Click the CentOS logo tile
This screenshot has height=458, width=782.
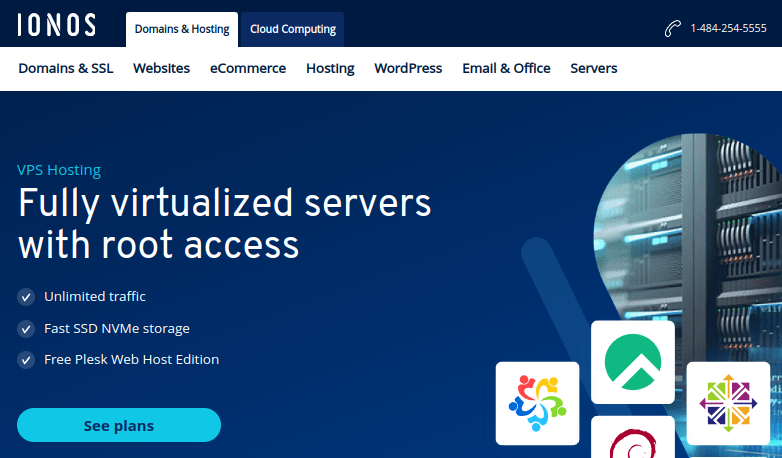728,403
